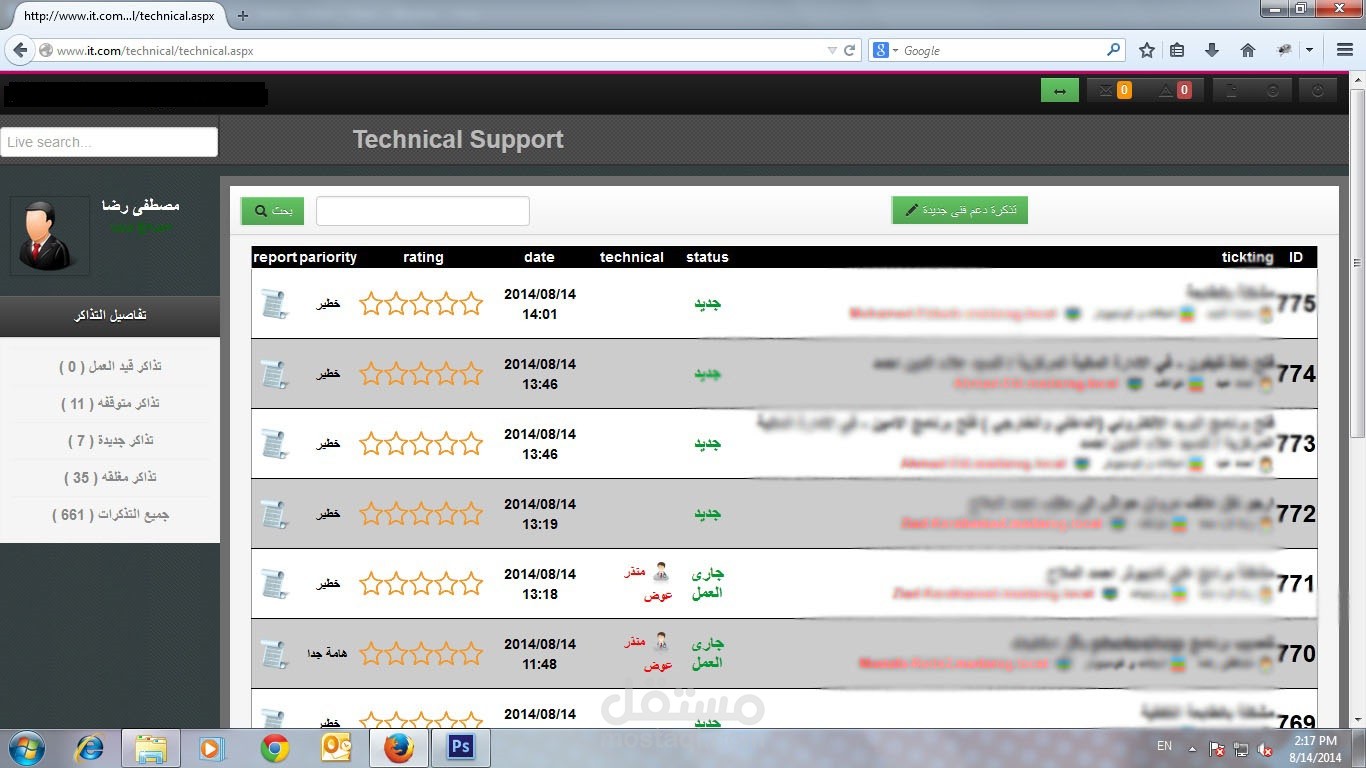The image size is (1366, 768).
Task: Click date 2014/08/14 11:48 cell
Action: point(540,654)
